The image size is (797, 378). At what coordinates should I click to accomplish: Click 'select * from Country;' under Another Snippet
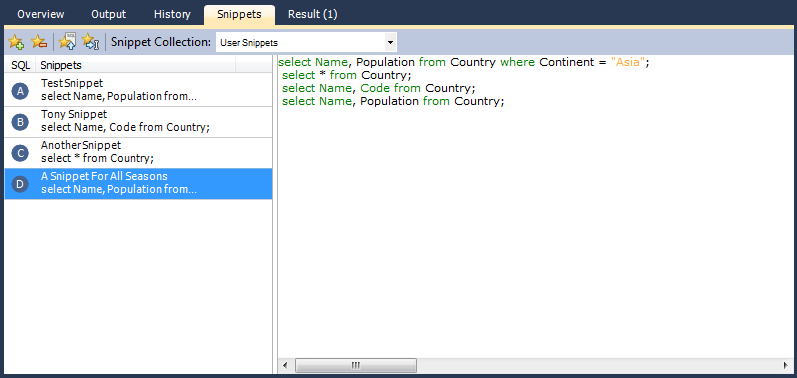tap(97, 158)
